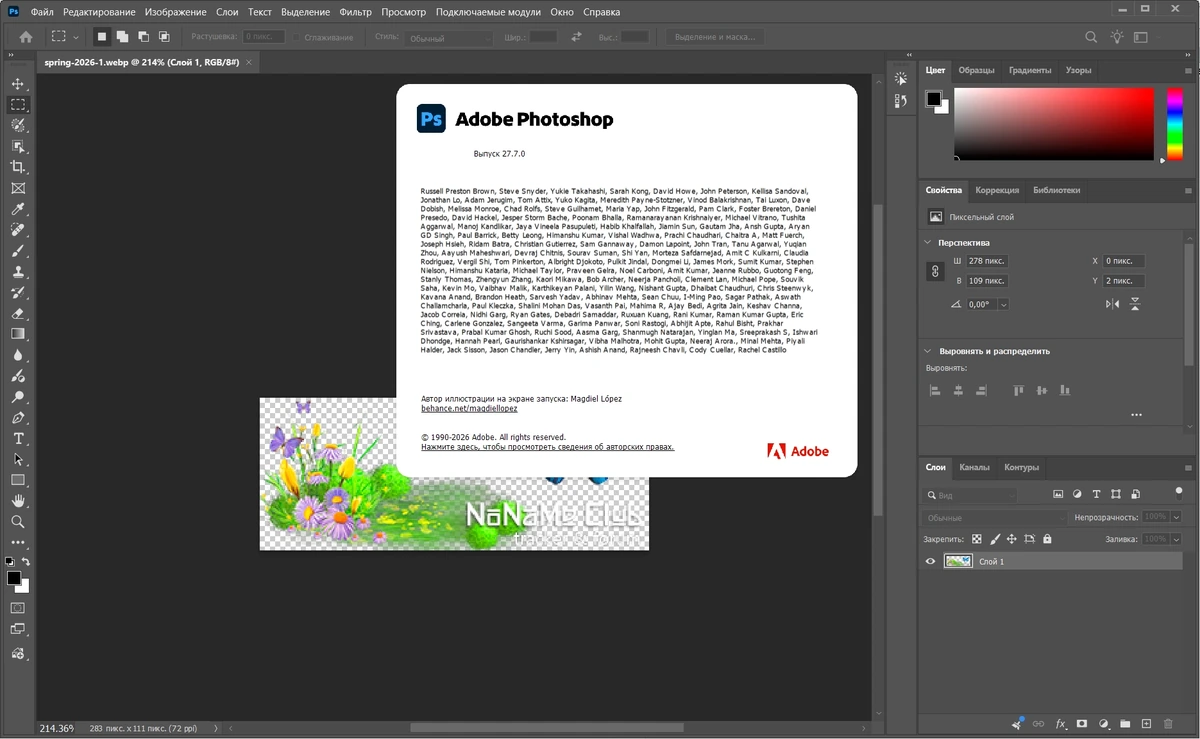This screenshot has height=739, width=1200.
Task: Create a new group folder
Action: point(1125,724)
